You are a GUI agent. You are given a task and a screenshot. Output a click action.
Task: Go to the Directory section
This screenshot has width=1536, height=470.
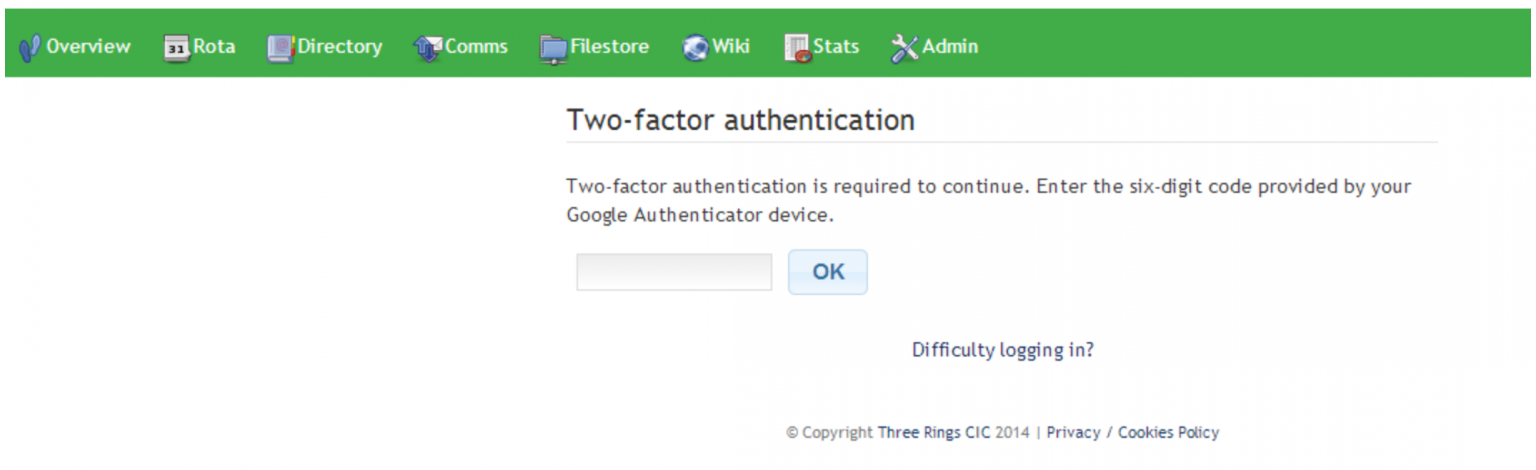[x=340, y=47]
